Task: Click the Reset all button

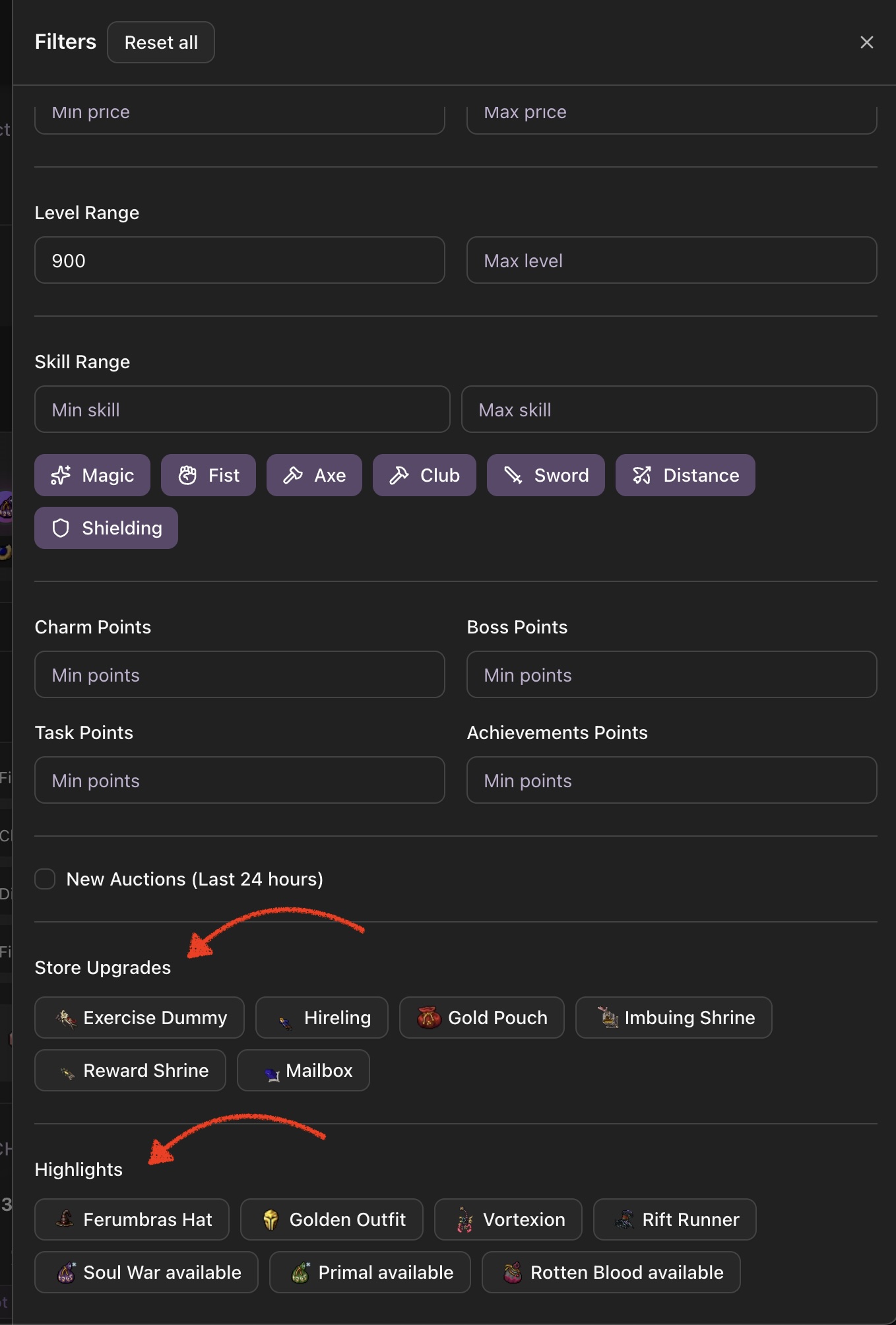Action: [x=161, y=42]
